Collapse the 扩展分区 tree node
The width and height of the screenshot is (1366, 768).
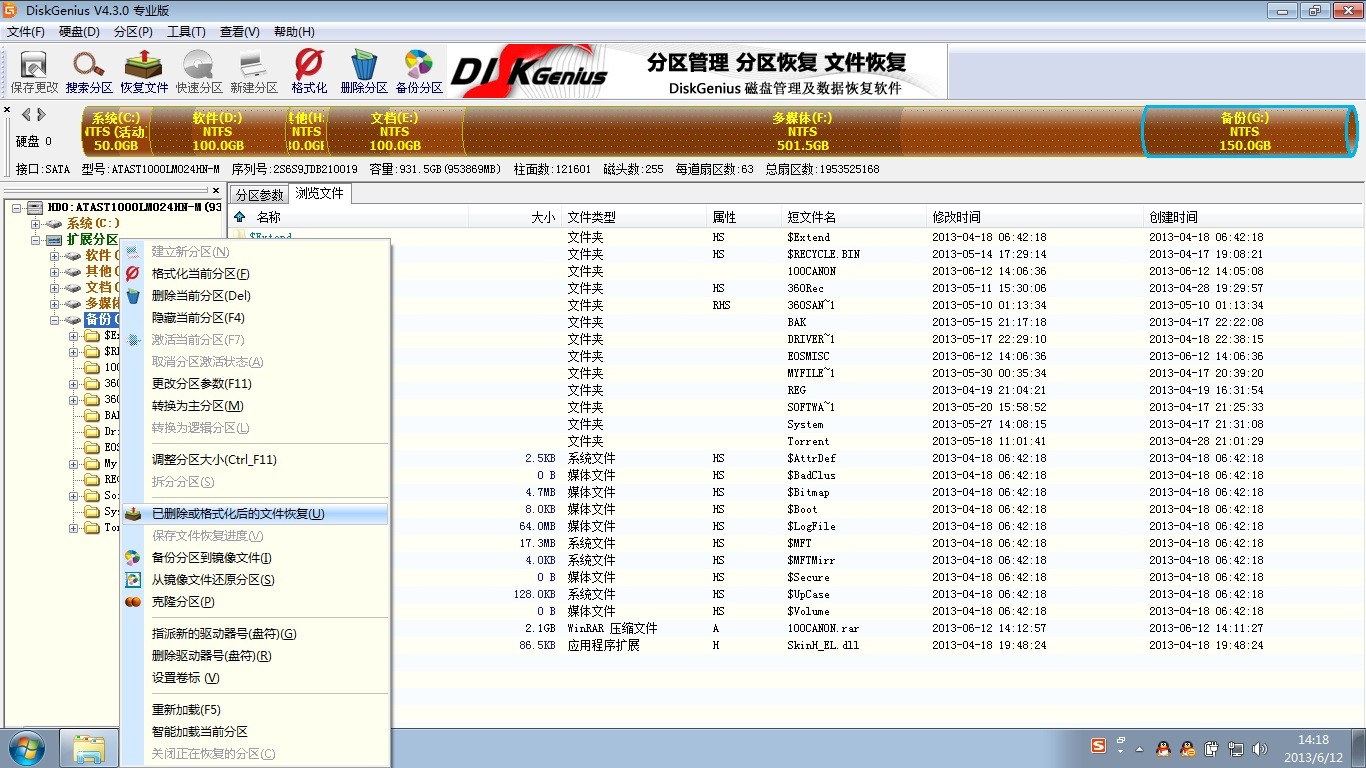click(x=36, y=240)
